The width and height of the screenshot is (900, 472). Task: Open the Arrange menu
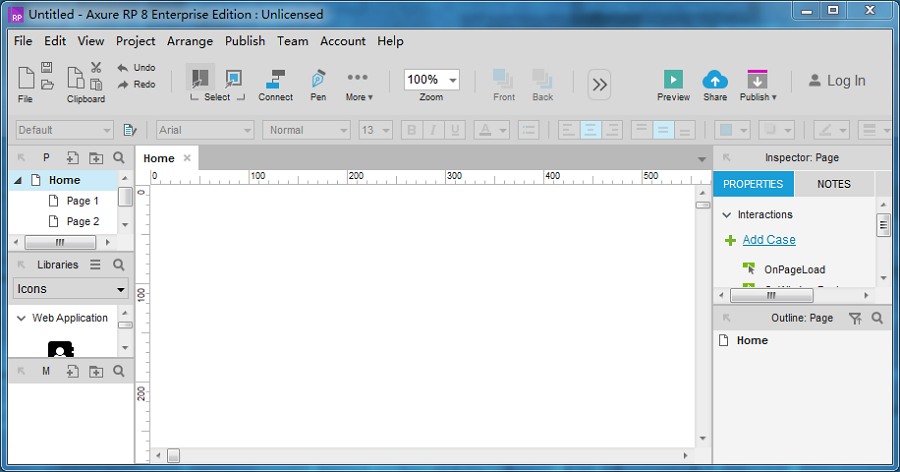point(190,41)
